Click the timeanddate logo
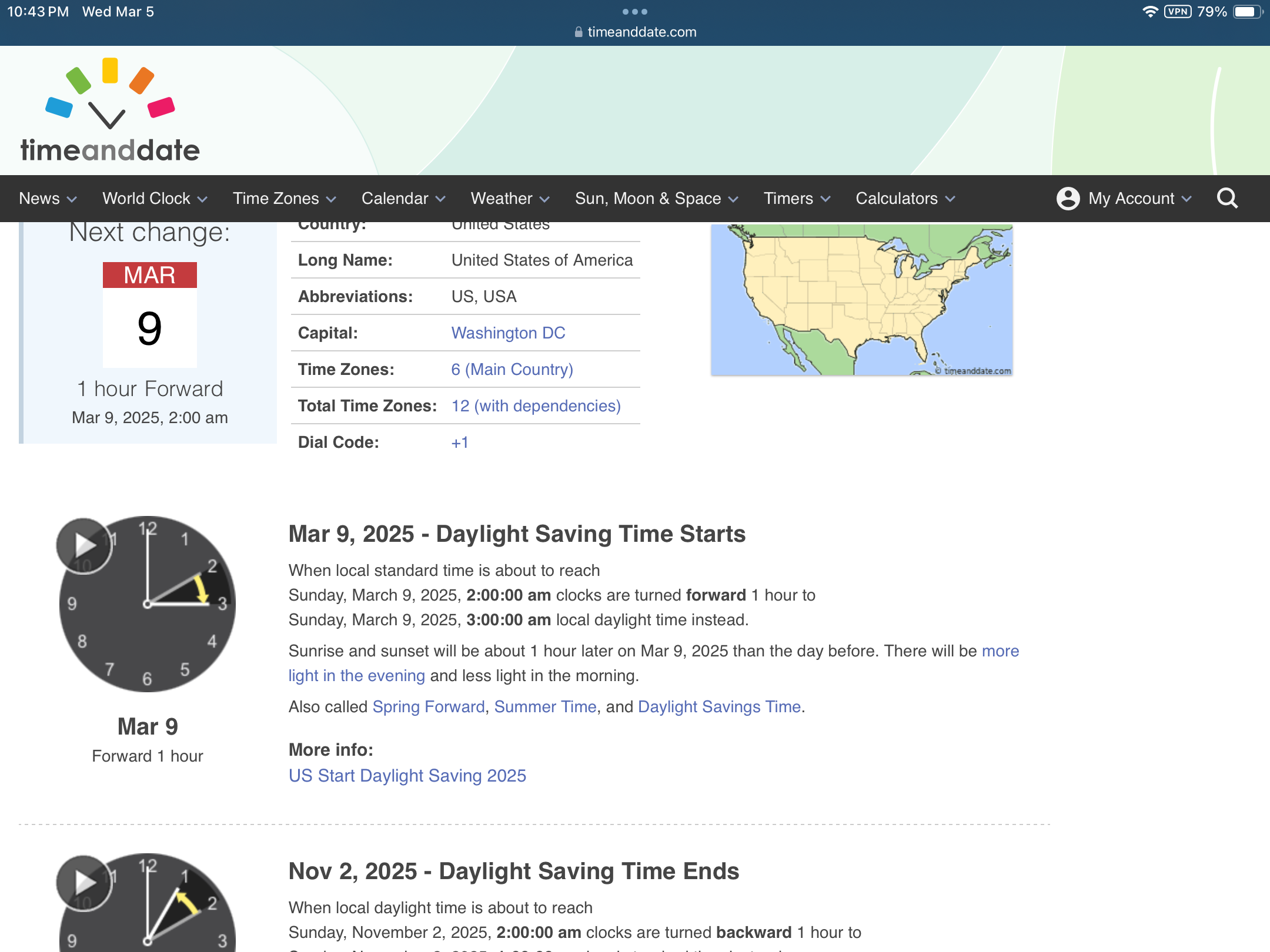 (x=110, y=110)
